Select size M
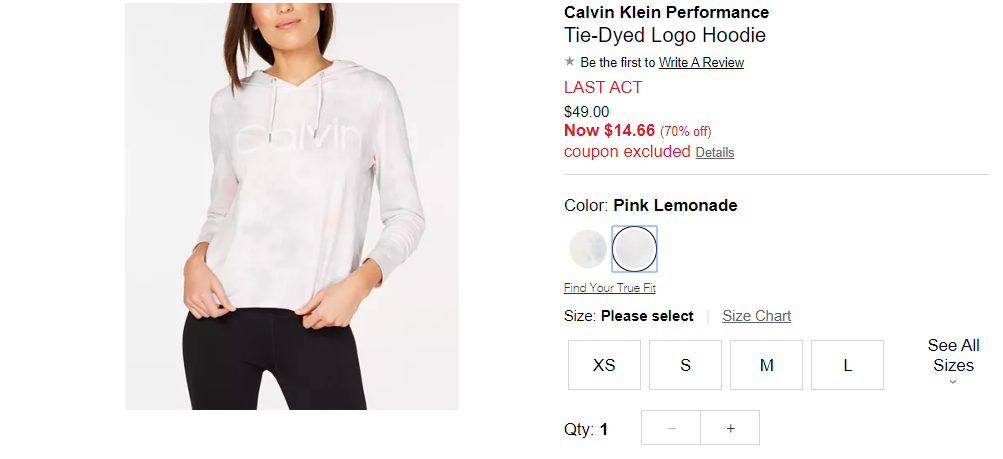Viewport: 1003px width, 459px height. 766,365
